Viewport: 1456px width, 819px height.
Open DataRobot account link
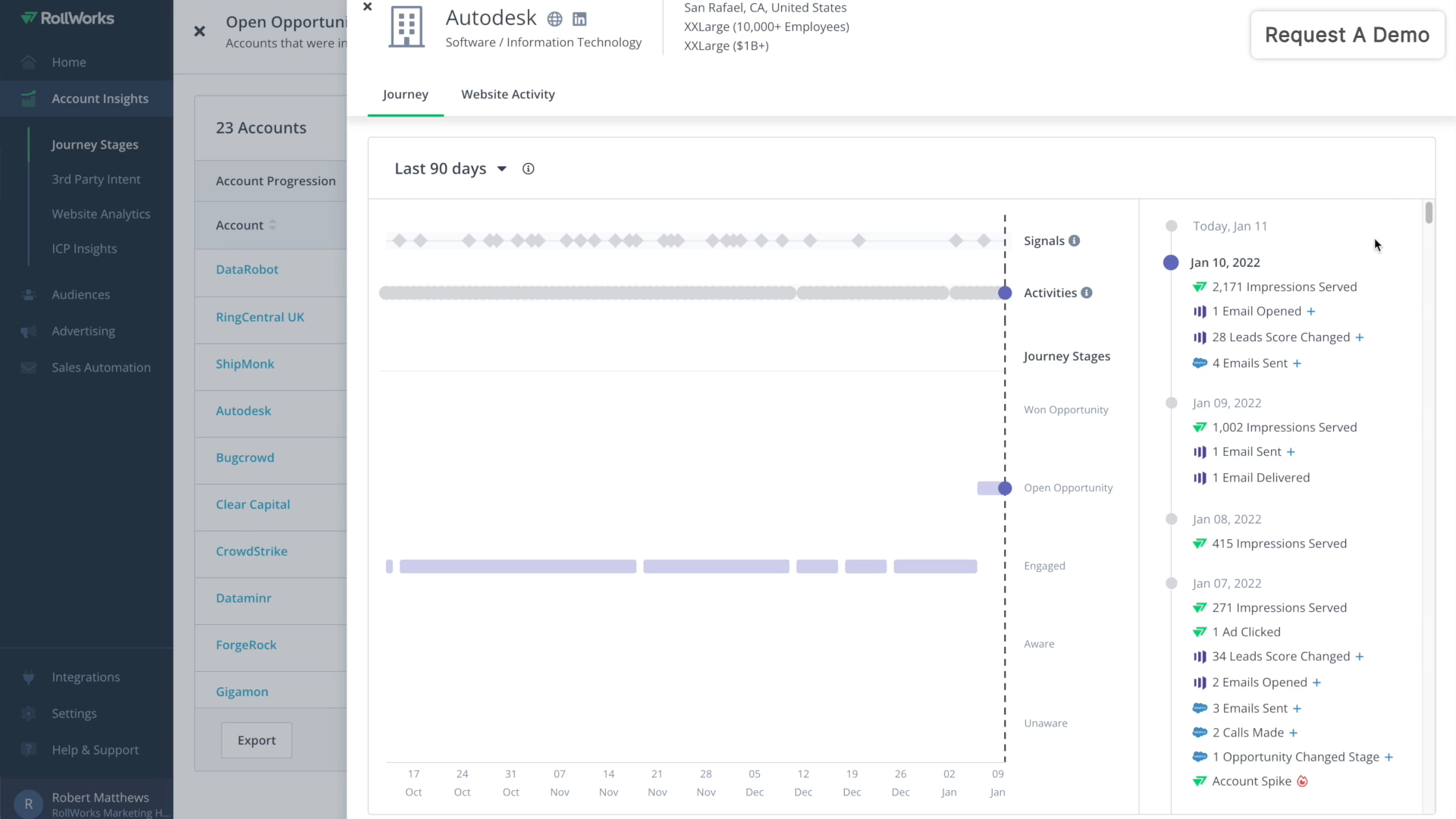point(247,269)
